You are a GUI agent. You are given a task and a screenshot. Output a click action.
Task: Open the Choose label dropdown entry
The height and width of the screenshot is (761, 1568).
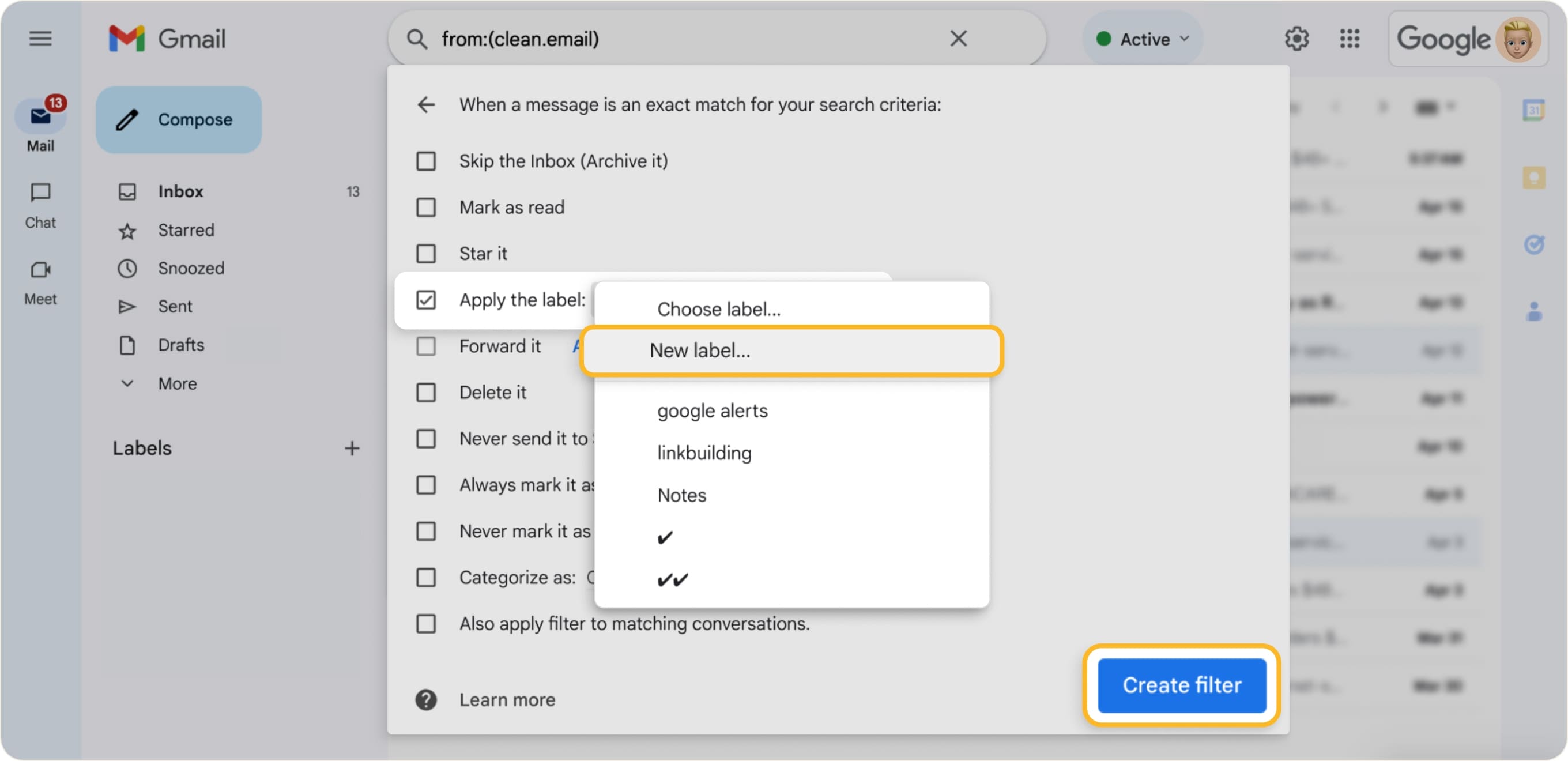719,308
